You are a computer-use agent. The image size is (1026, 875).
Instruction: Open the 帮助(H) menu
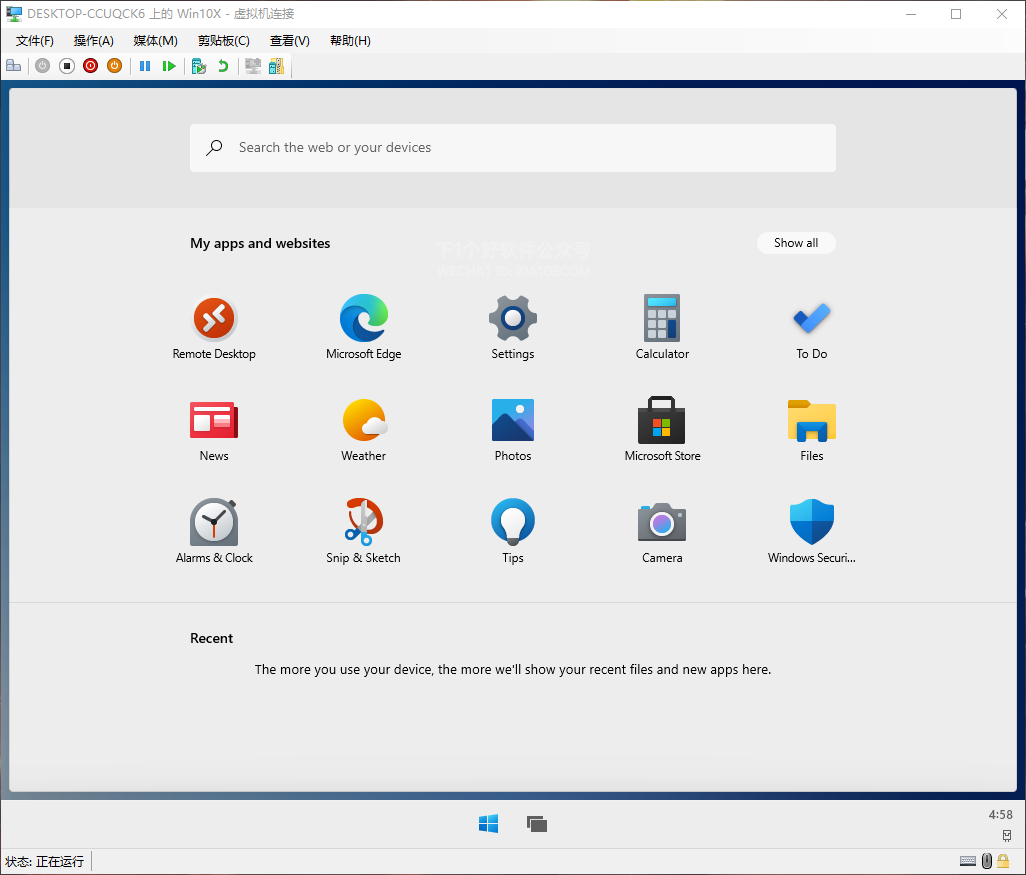(350, 41)
